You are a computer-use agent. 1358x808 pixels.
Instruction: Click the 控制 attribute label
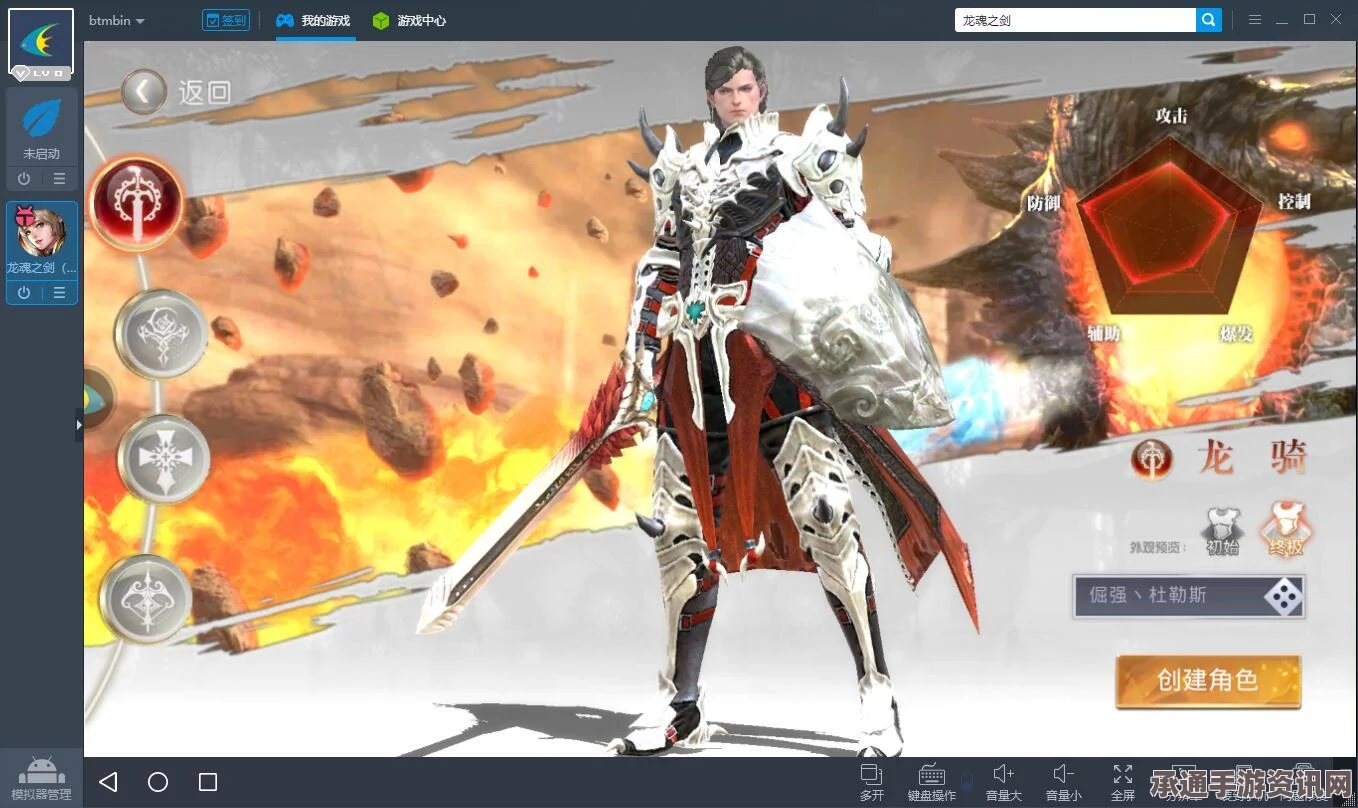1293,202
